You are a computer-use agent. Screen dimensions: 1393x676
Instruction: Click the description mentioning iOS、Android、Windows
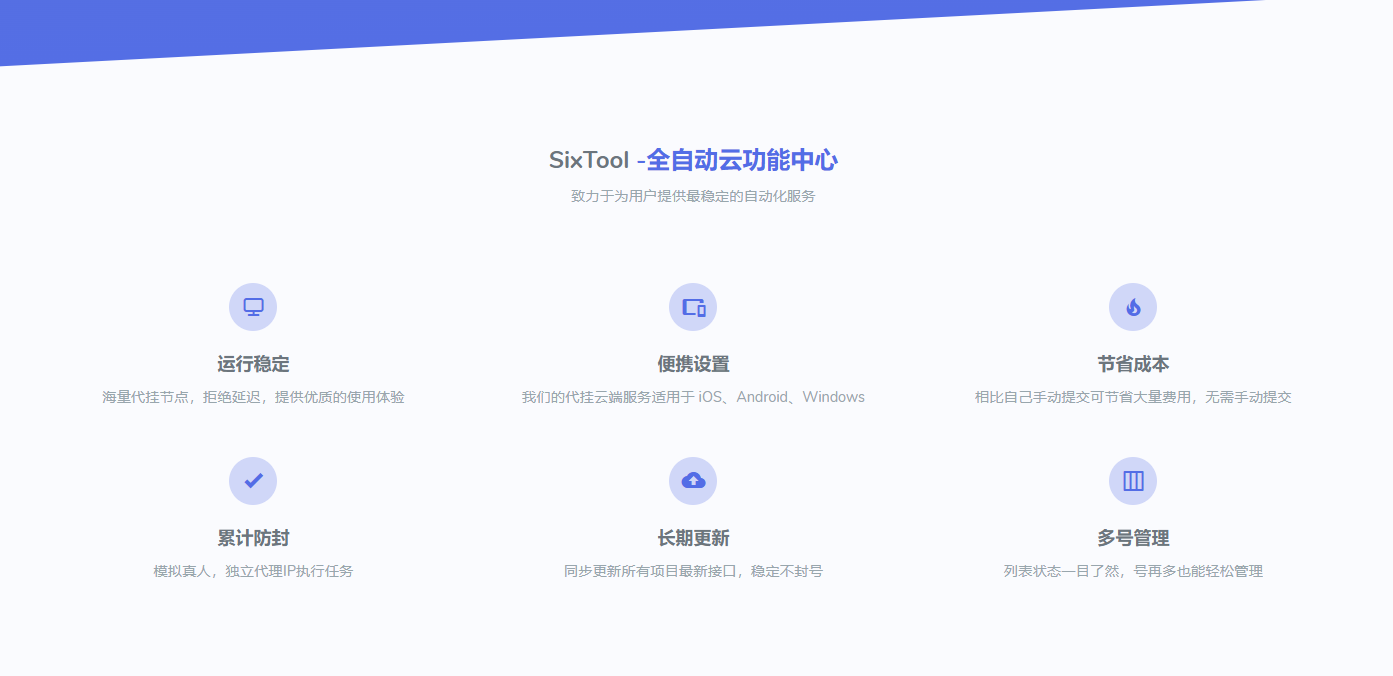(693, 397)
